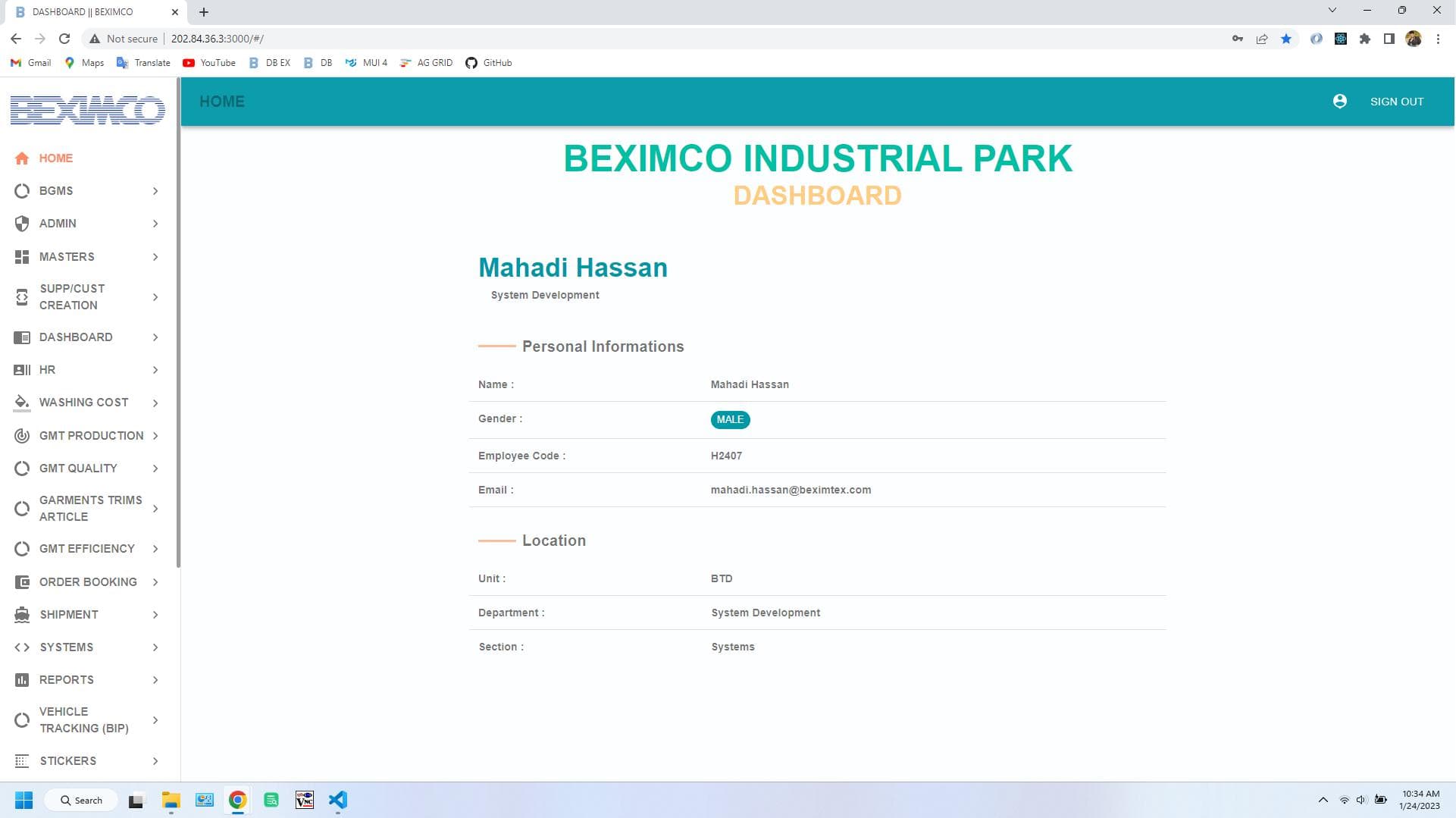
Task: Open the AG GRID bookmark
Action: (426, 63)
